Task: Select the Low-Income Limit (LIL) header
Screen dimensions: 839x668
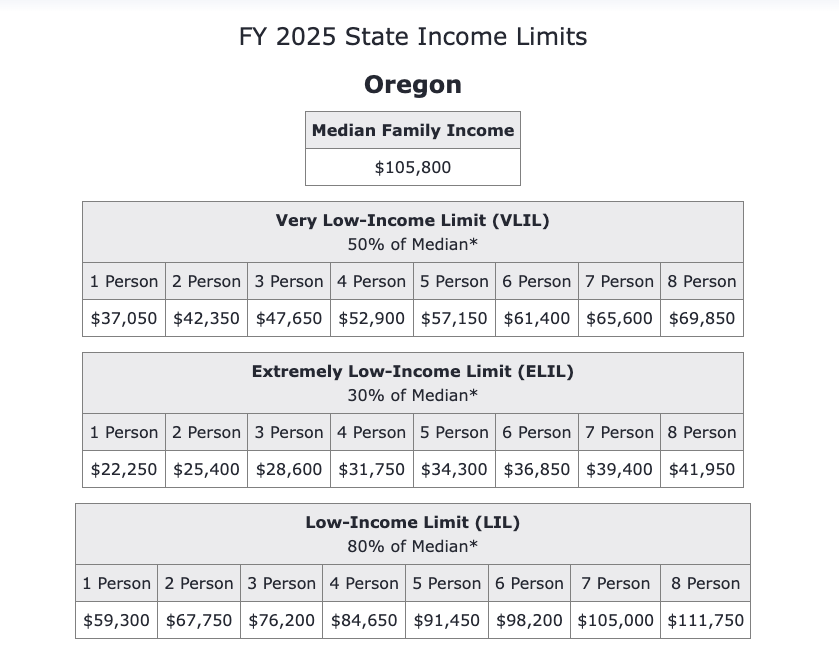Action: click(x=413, y=522)
